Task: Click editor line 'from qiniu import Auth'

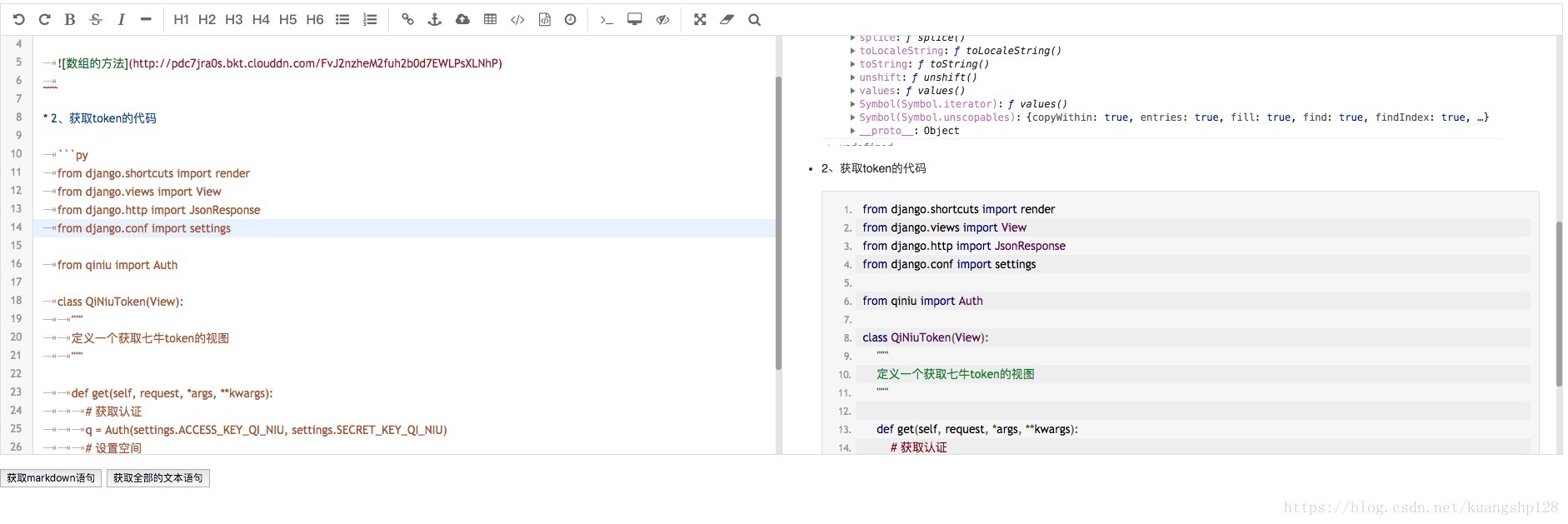Action: point(117,265)
